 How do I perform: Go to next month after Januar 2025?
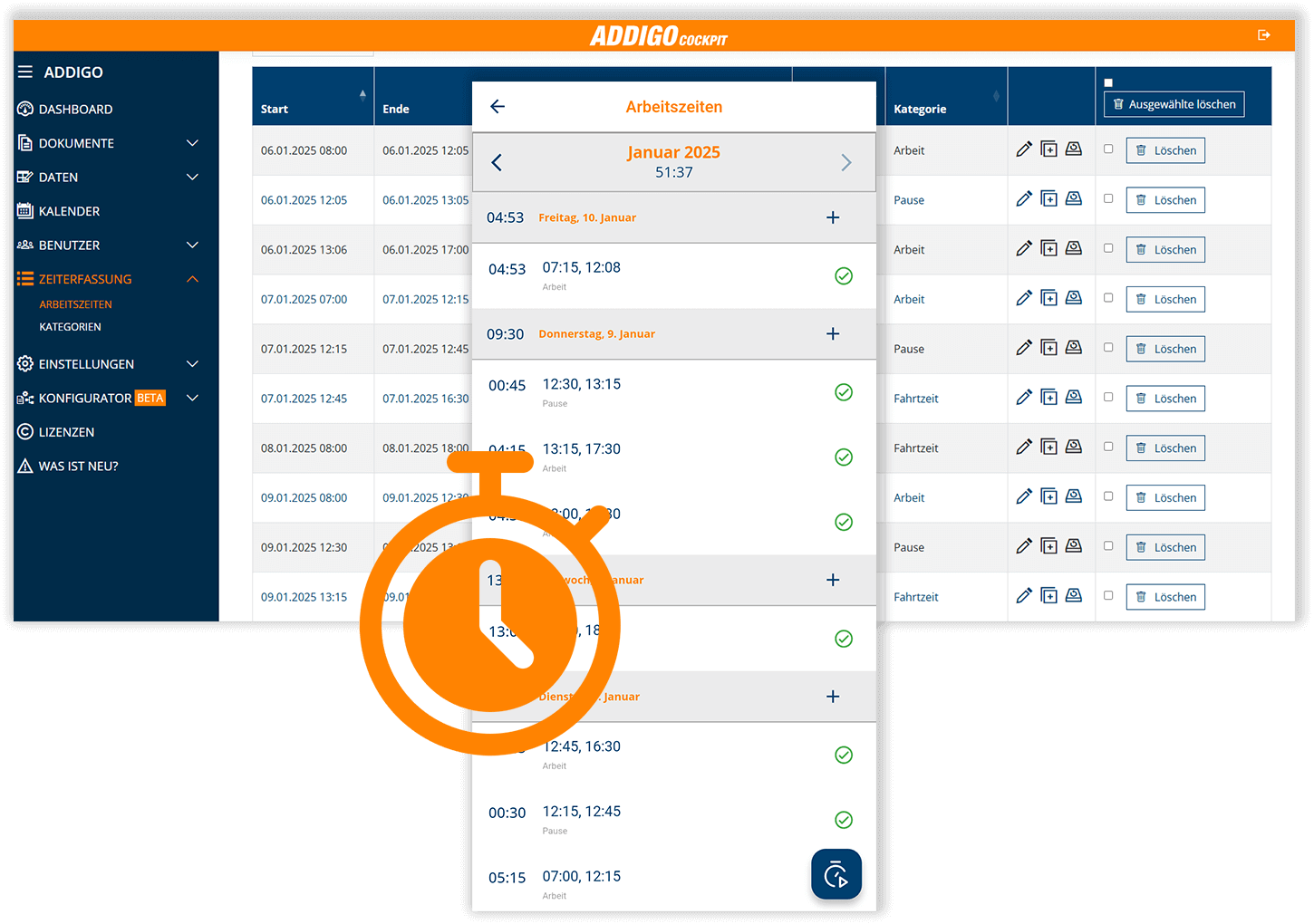pyautogui.click(x=846, y=163)
